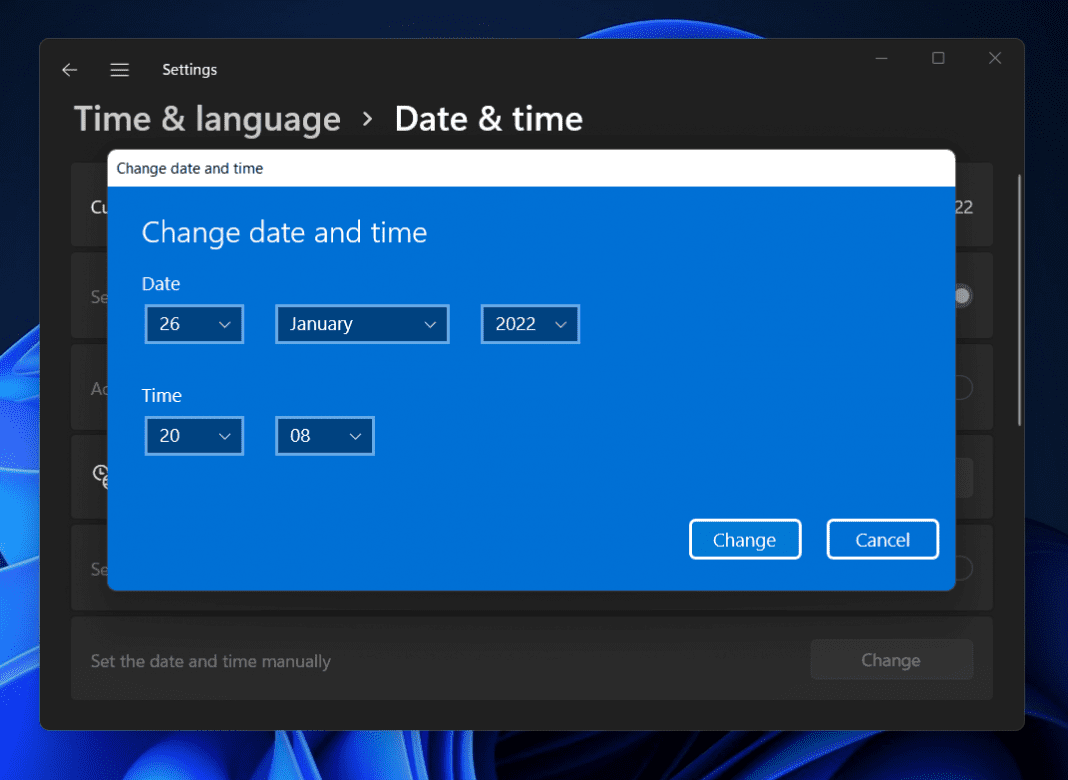This screenshot has height=780, width=1068.
Task: Click the back arrow in Settings
Action: [x=68, y=69]
